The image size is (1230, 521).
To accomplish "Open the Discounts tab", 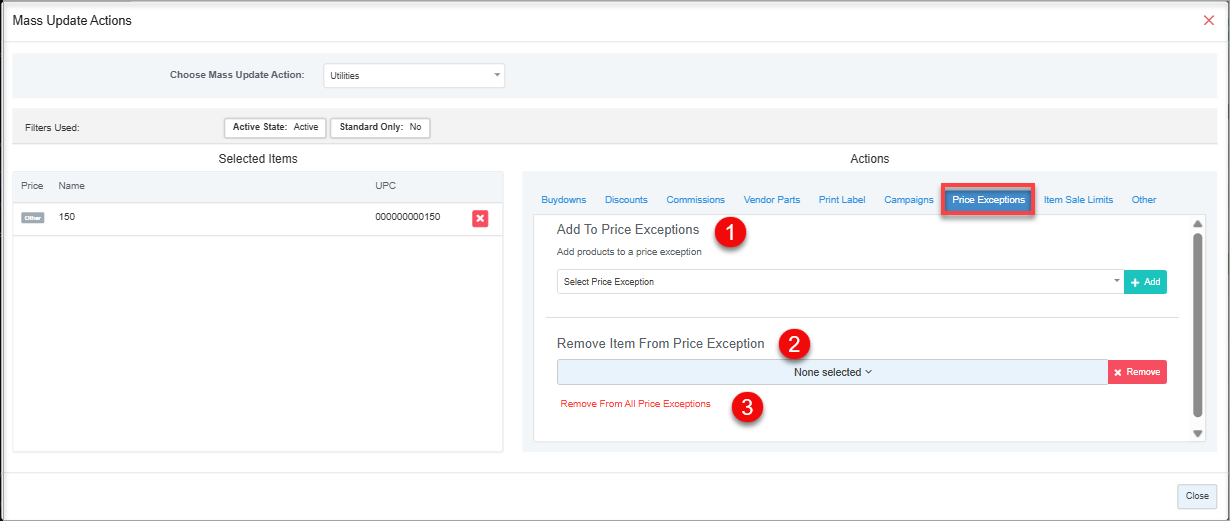I will click(626, 200).
